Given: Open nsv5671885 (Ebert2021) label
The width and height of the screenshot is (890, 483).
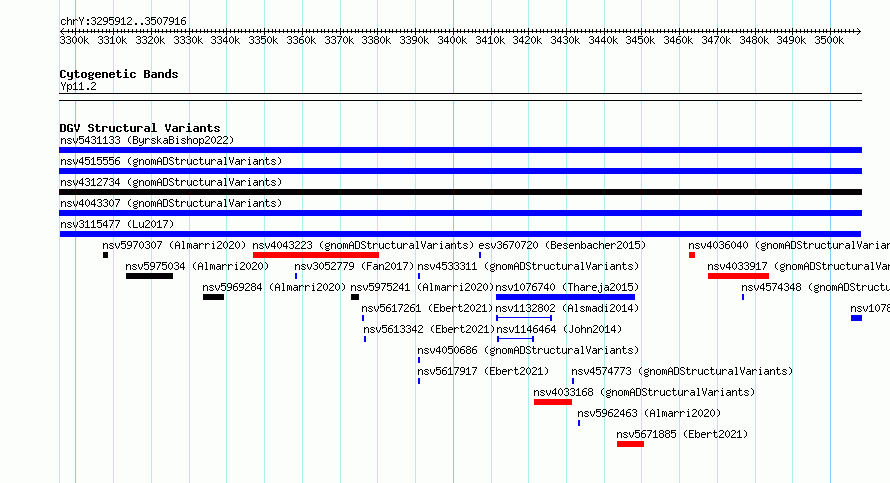Looking at the screenshot, I should (682, 434).
